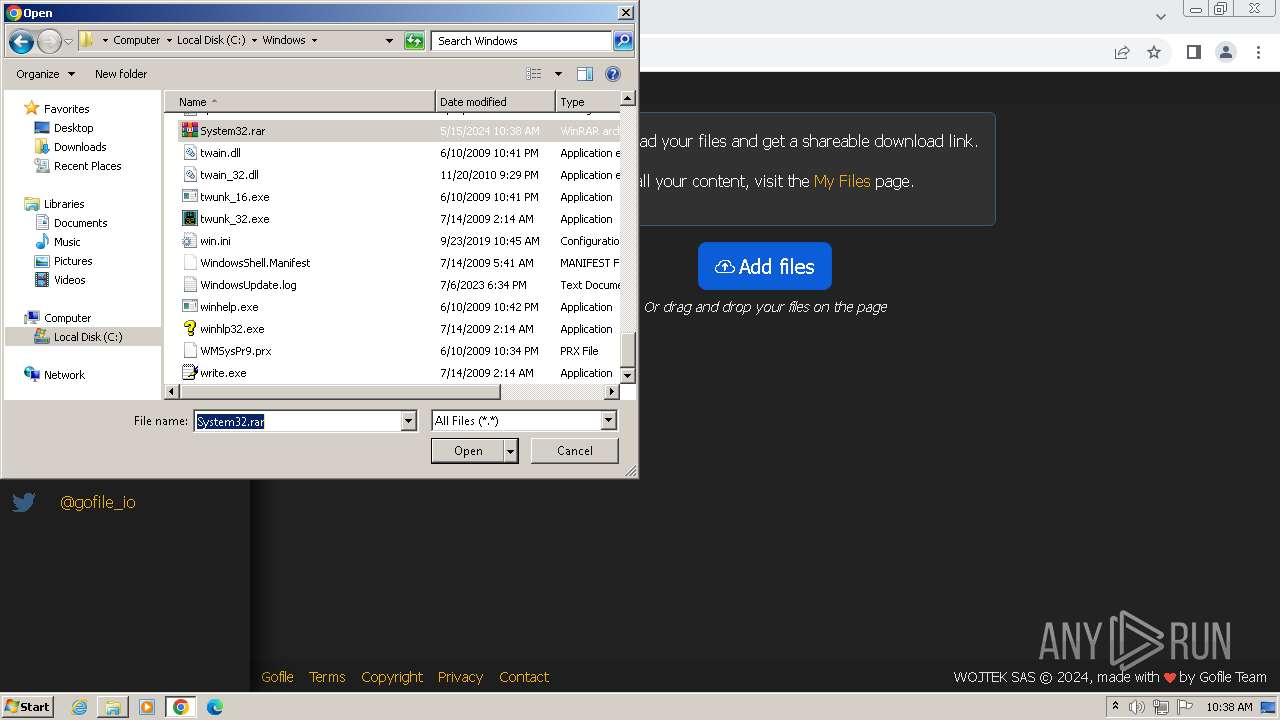Click the Computer breadcrumb segment

(136, 41)
